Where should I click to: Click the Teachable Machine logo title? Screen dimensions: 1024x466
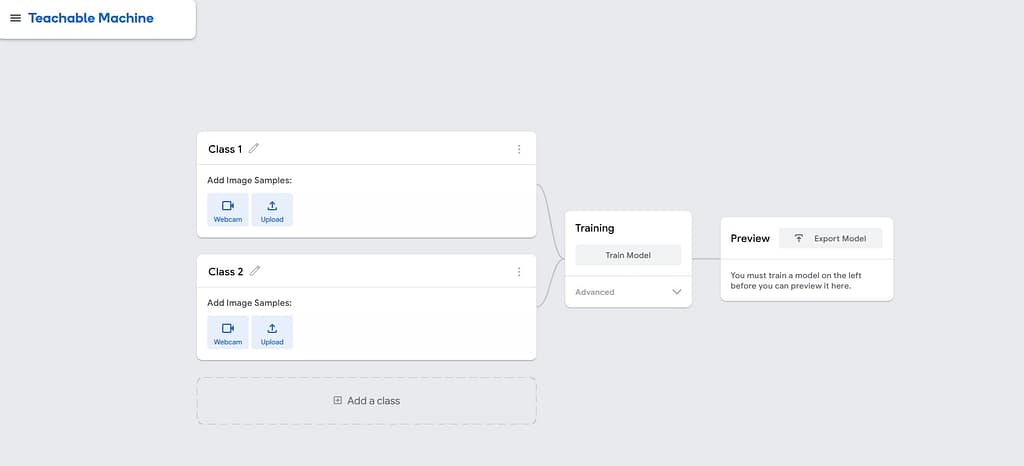[x=91, y=18]
